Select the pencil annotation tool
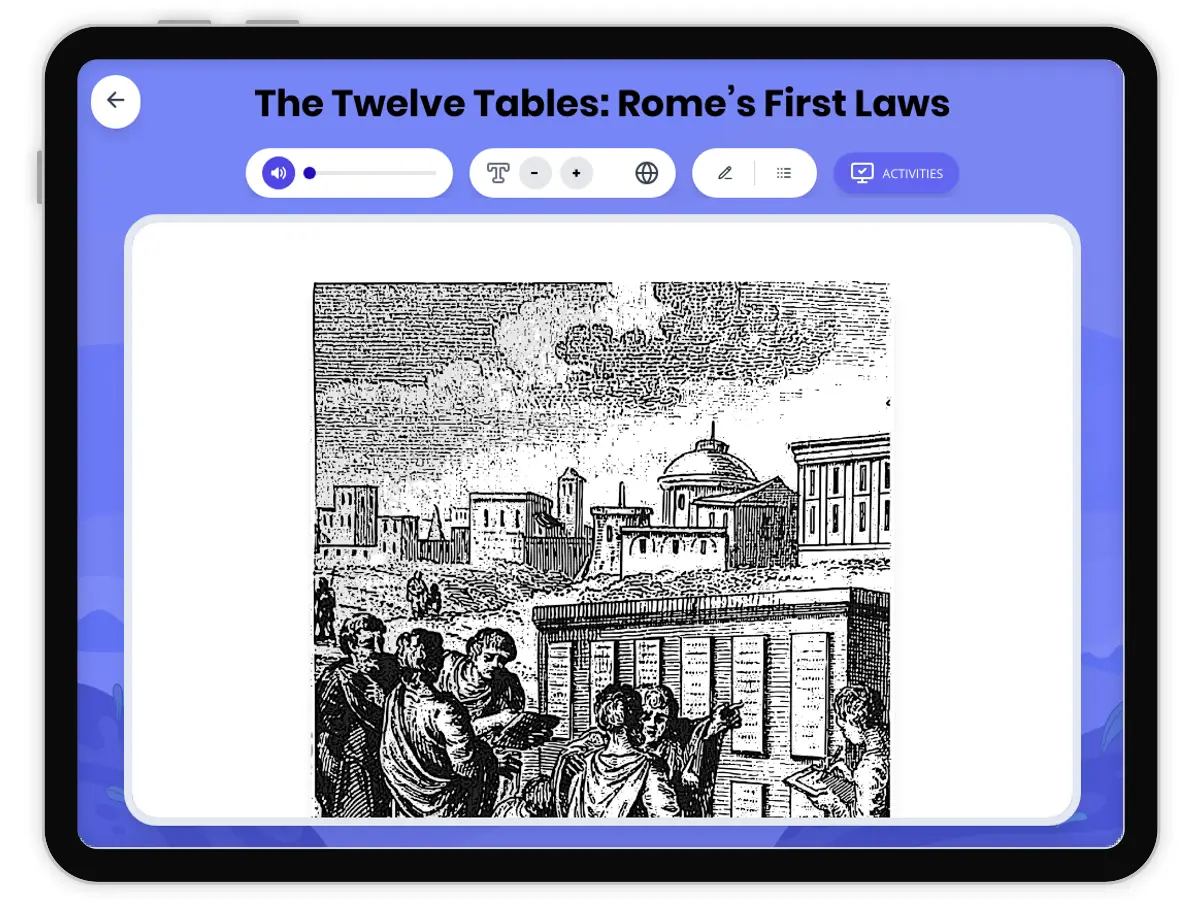This screenshot has width=1200, height=906. point(725,173)
